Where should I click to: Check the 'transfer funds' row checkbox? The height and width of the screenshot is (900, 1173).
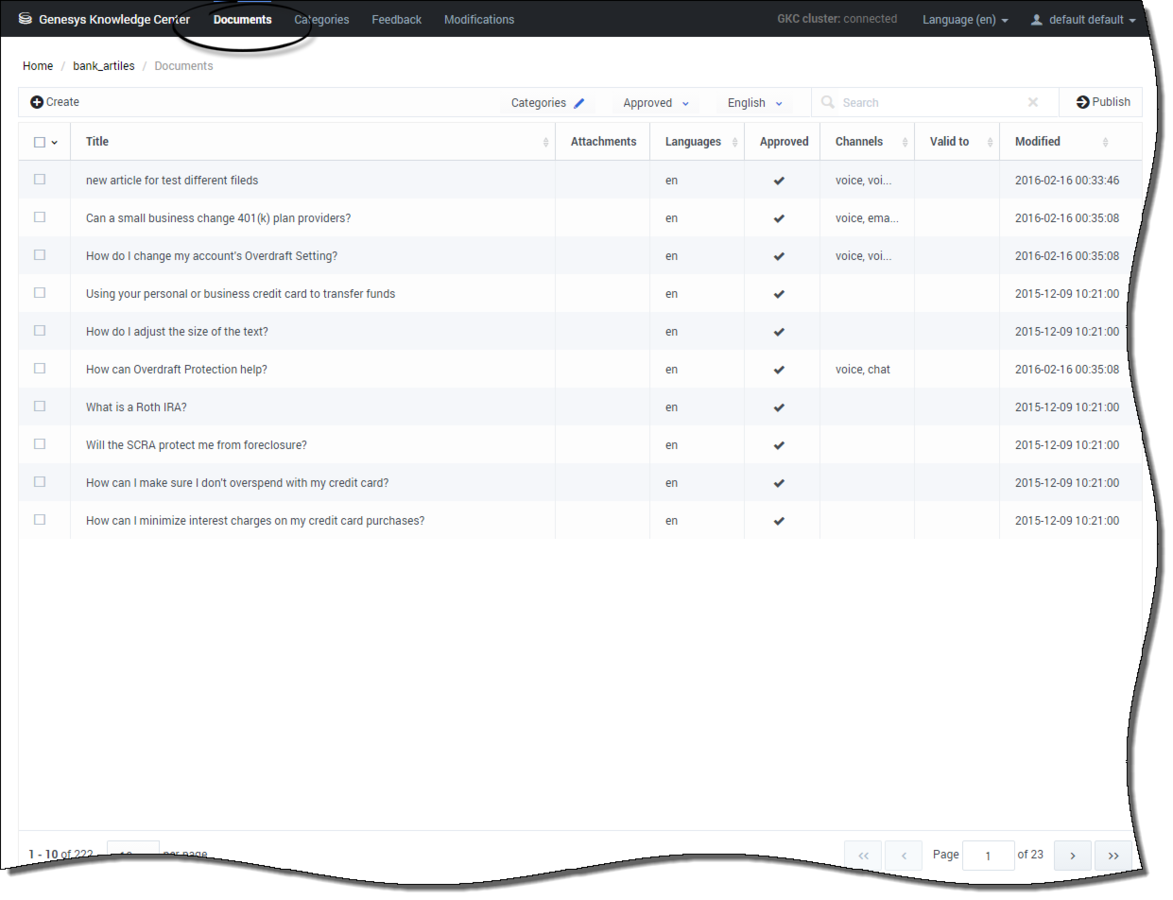pyautogui.click(x=40, y=293)
